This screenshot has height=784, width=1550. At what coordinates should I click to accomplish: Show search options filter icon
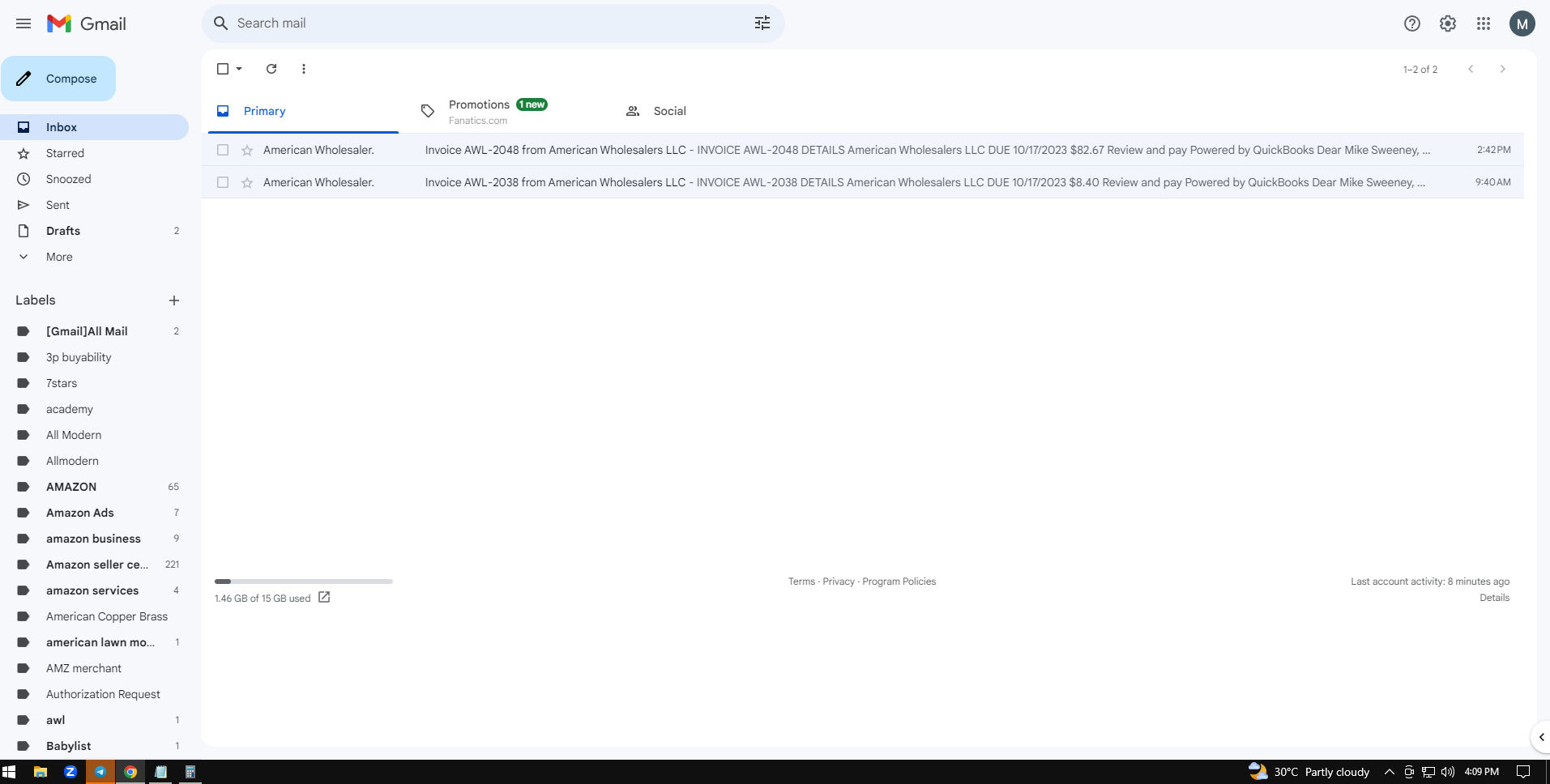pos(762,23)
